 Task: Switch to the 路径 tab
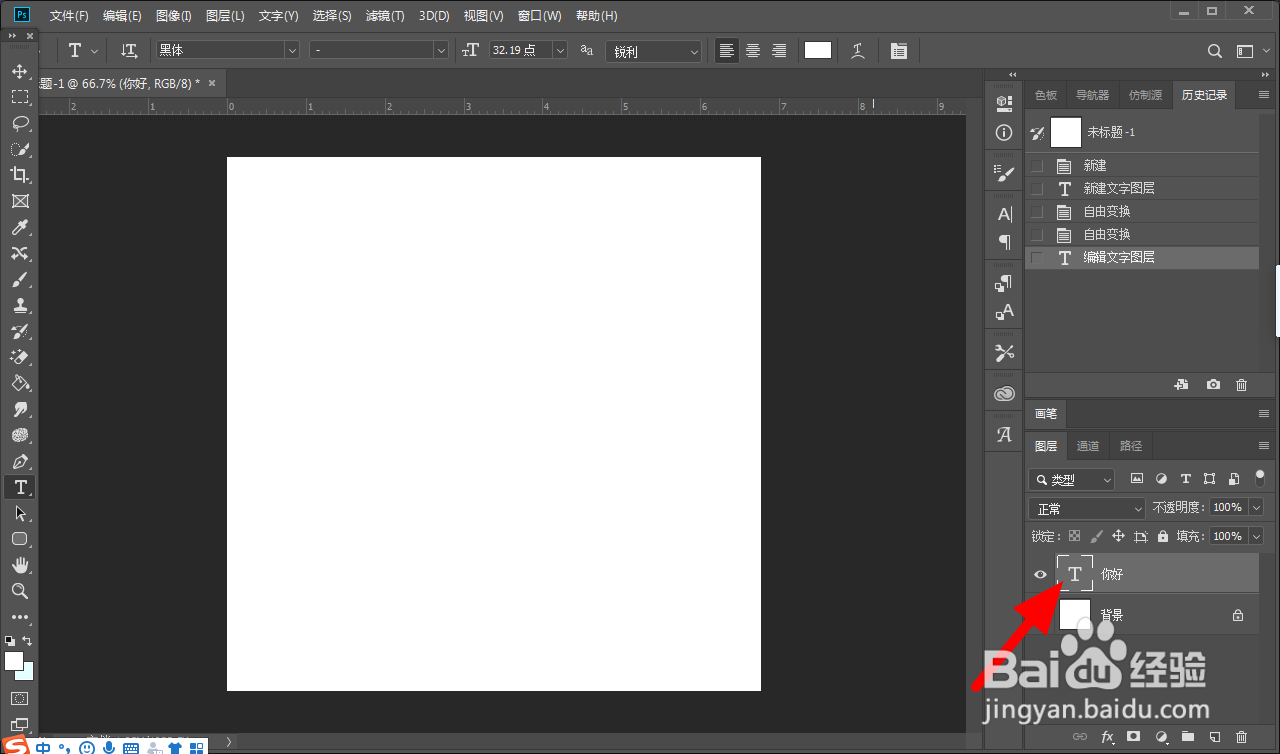(x=1131, y=446)
